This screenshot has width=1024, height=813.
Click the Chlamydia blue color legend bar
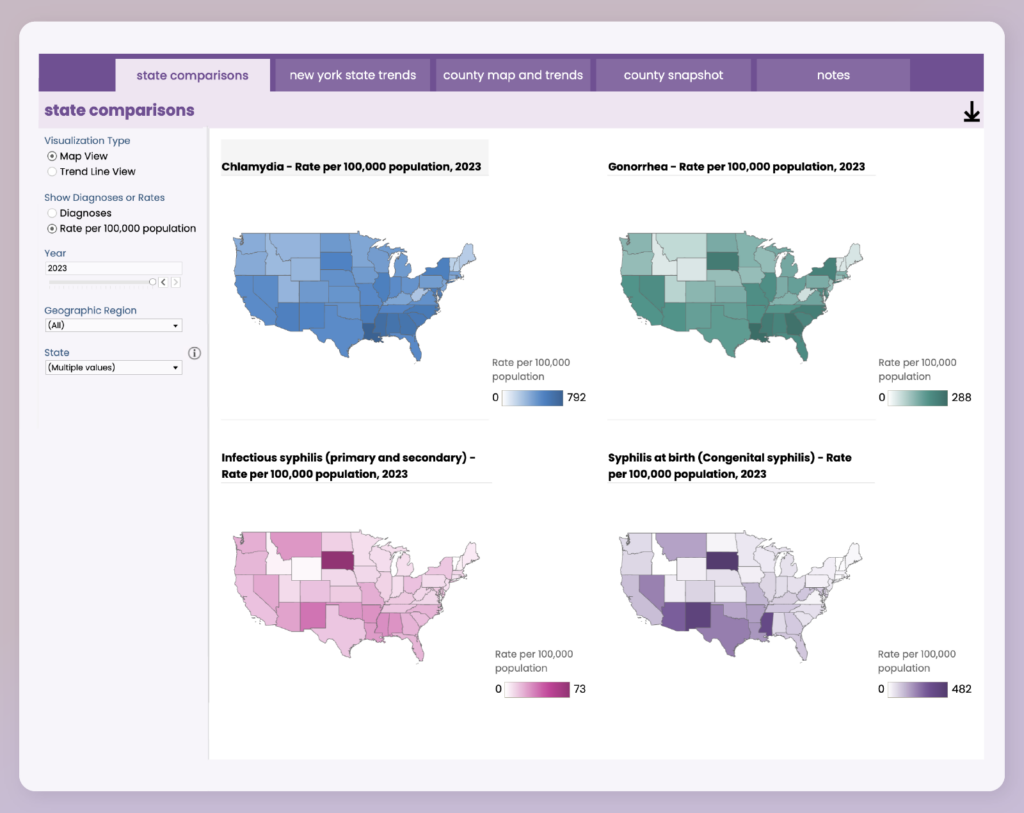[x=532, y=398]
